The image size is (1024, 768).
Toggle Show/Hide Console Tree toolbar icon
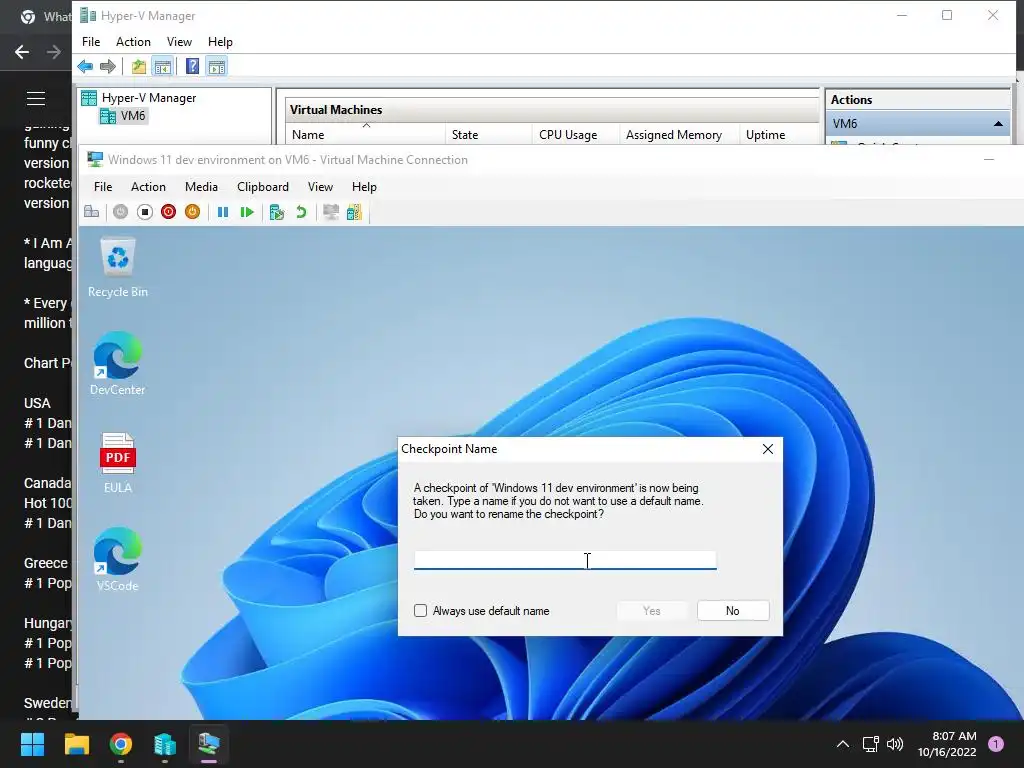[x=163, y=67]
